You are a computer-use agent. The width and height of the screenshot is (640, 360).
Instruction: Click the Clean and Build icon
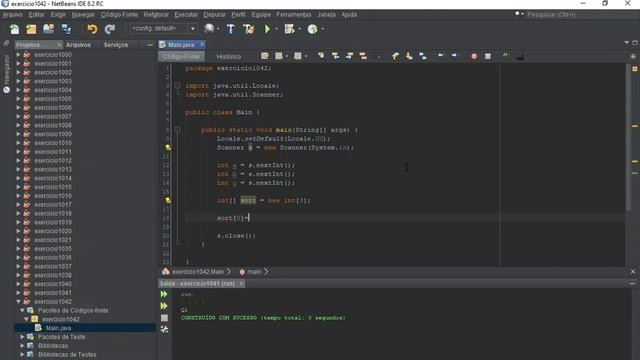pyautogui.click(x=249, y=29)
